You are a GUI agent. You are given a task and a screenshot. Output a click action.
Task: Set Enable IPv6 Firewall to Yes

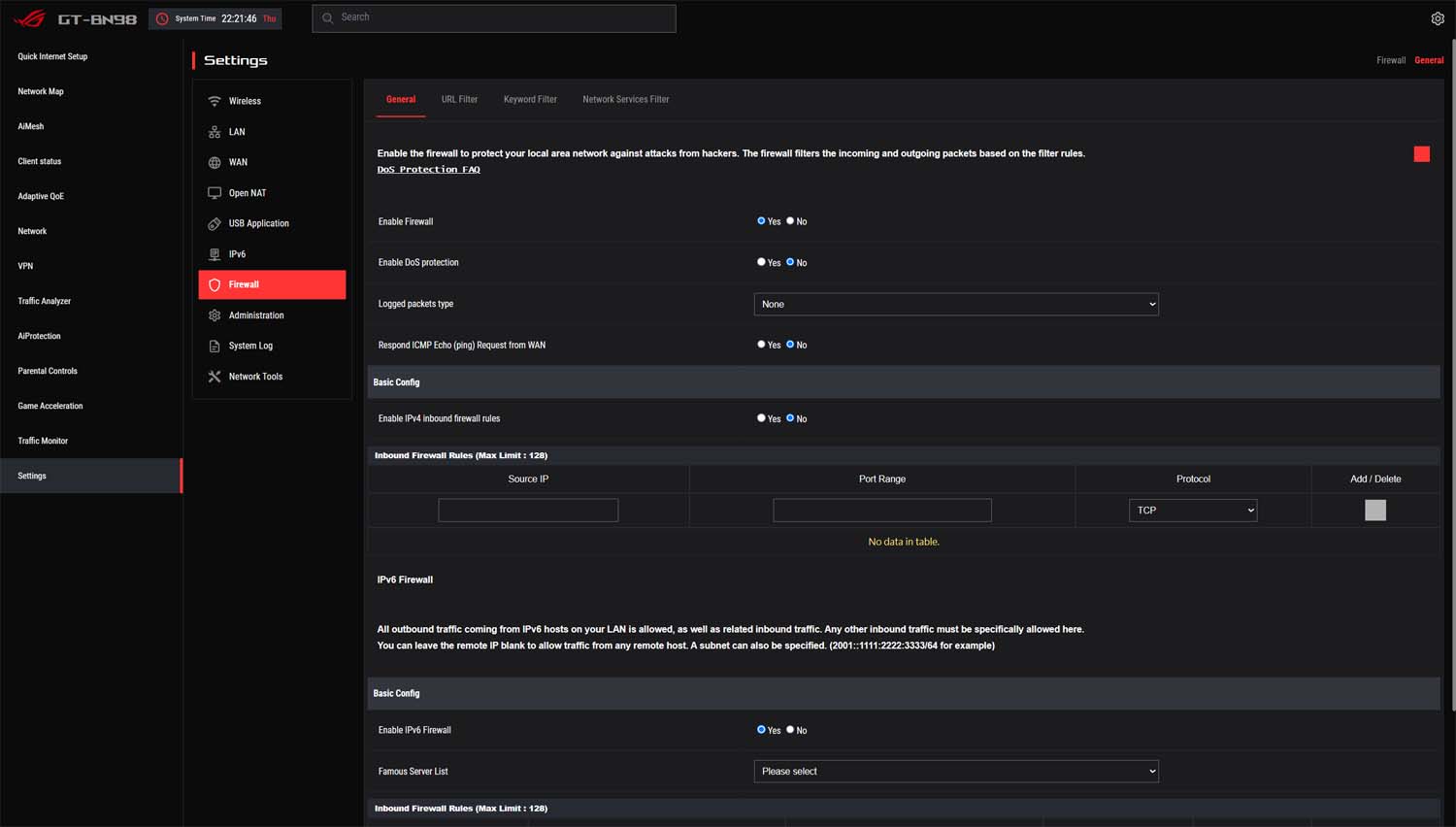pyautogui.click(x=761, y=730)
